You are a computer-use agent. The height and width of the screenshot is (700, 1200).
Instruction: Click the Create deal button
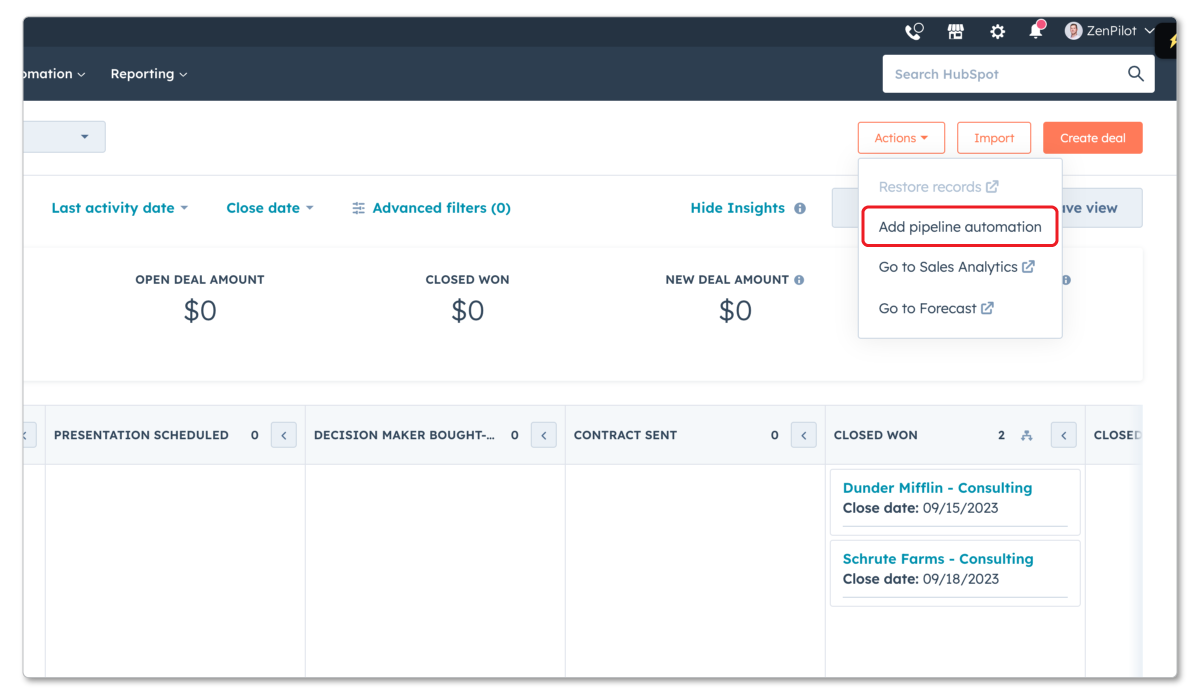click(x=1092, y=137)
